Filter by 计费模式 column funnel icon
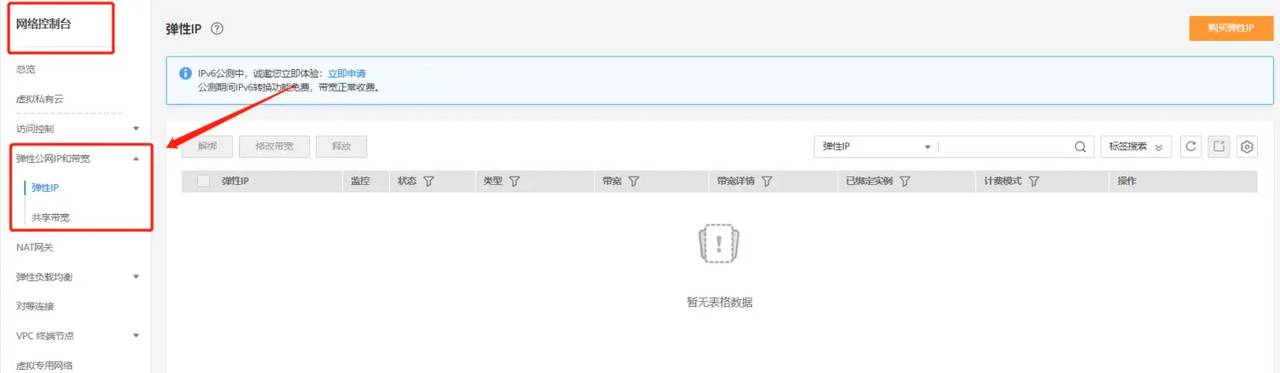The image size is (1280, 373). (x=1034, y=182)
